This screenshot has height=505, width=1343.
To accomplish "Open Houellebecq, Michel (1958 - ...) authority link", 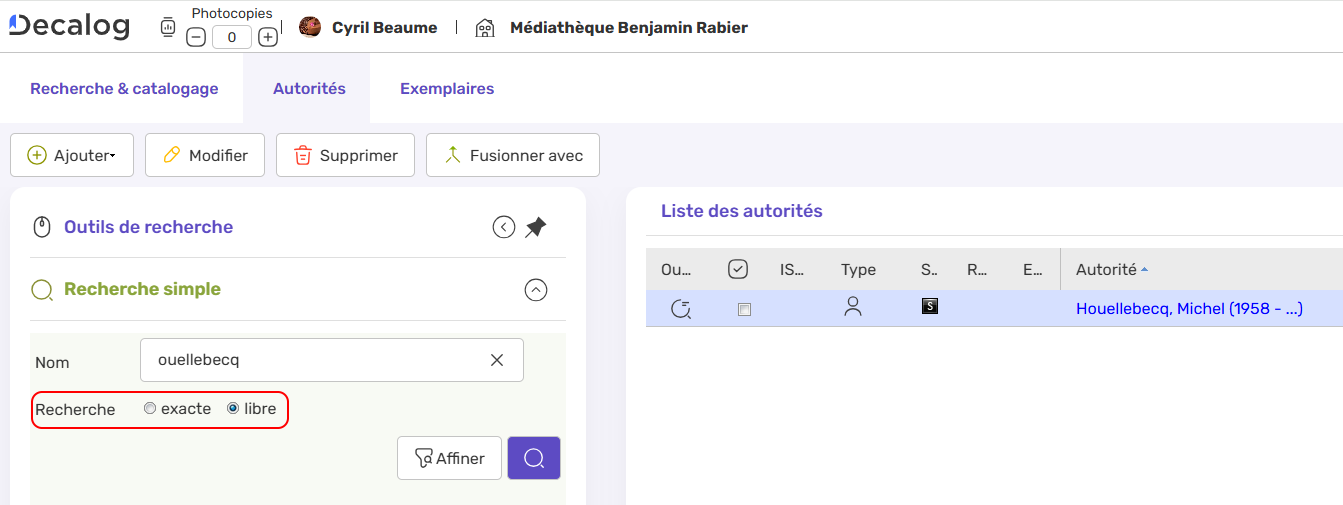I will coord(1189,308).
